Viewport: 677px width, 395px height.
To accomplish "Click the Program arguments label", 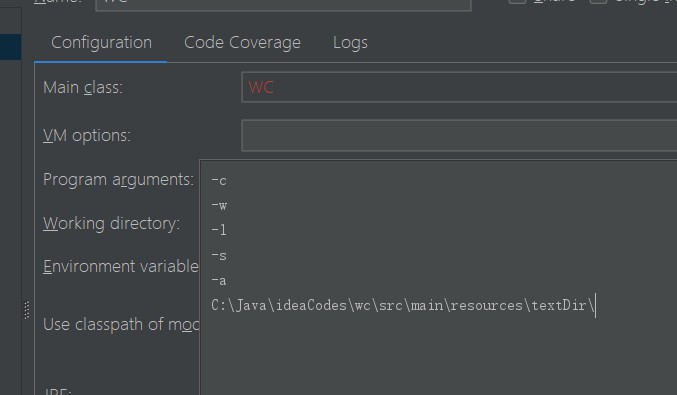I will pos(118,180).
